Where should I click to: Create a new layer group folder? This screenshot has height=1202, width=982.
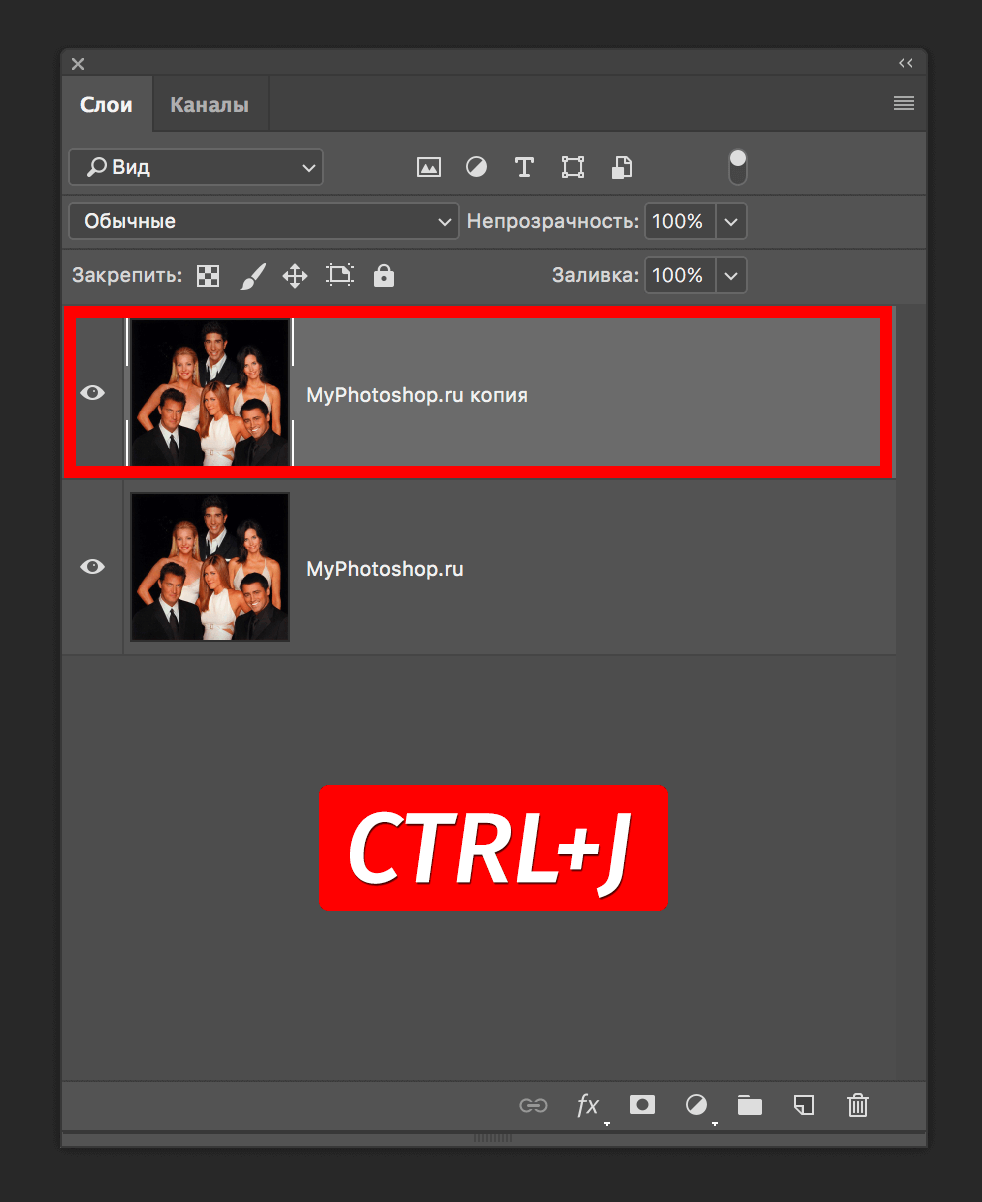[749, 1105]
